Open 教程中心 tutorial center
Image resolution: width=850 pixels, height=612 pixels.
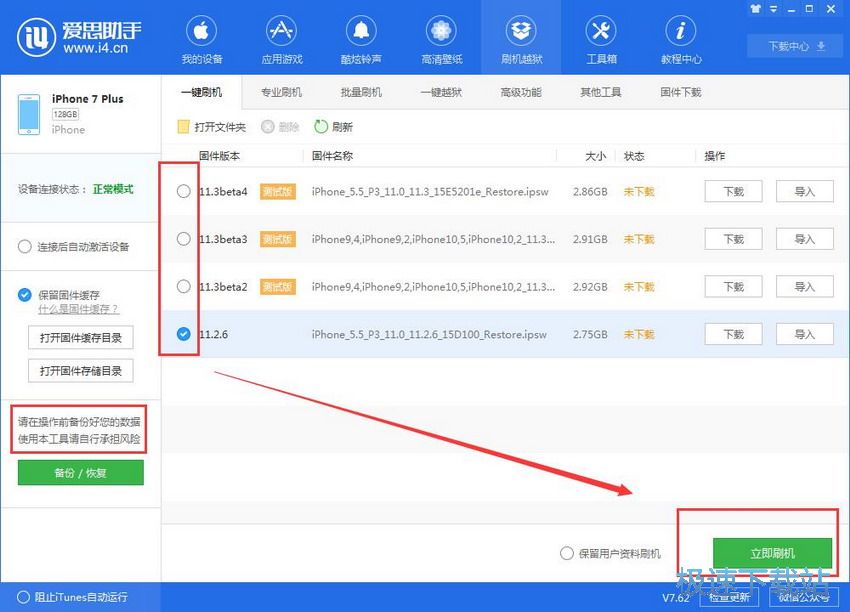[681, 40]
